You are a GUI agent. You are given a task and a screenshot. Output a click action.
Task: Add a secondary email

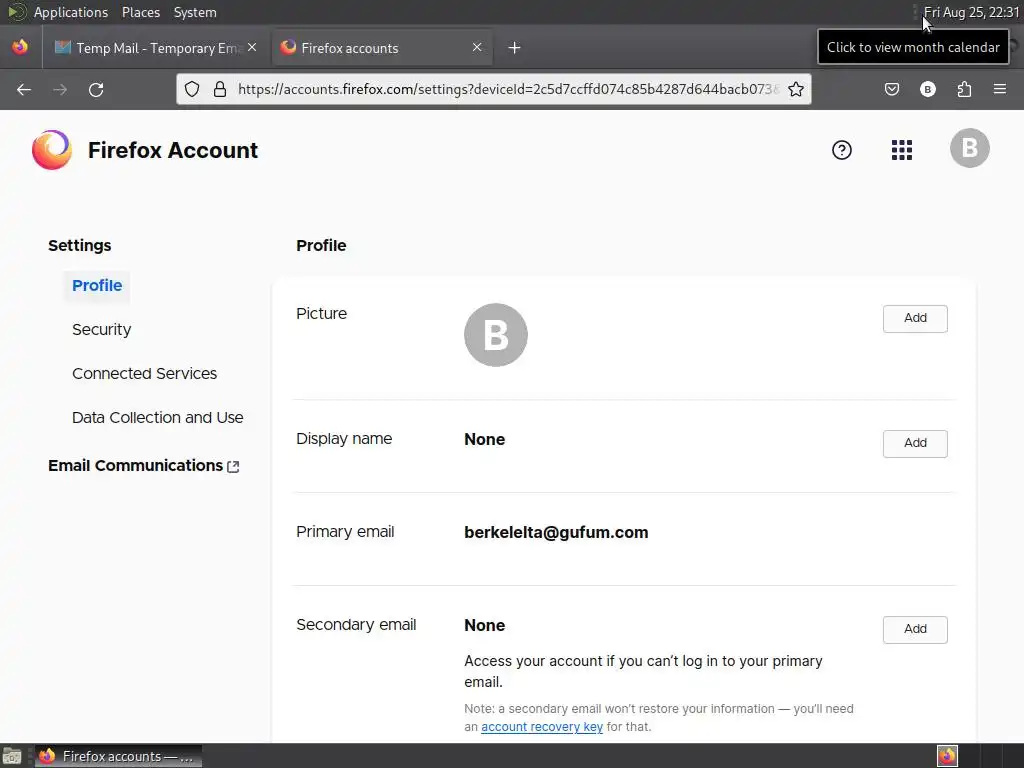coord(915,630)
